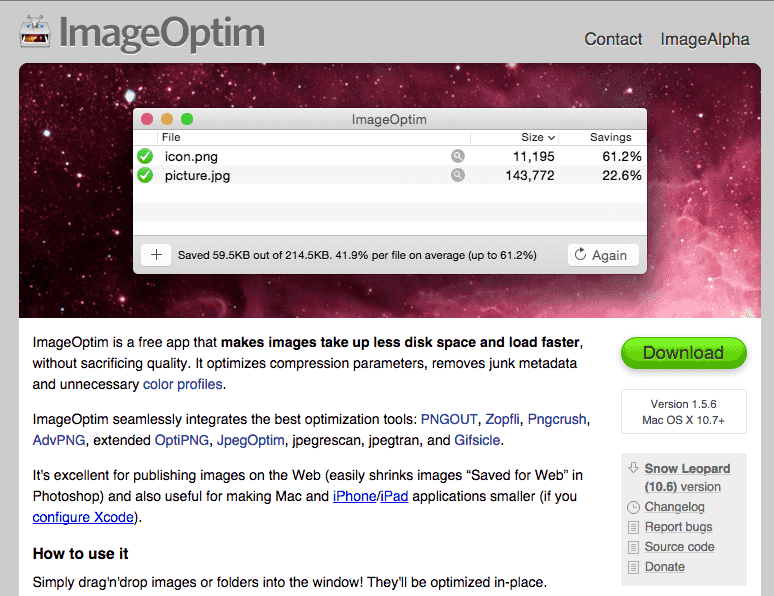The image size is (774, 596).
Task: Click the Again button
Action: [x=603, y=255]
